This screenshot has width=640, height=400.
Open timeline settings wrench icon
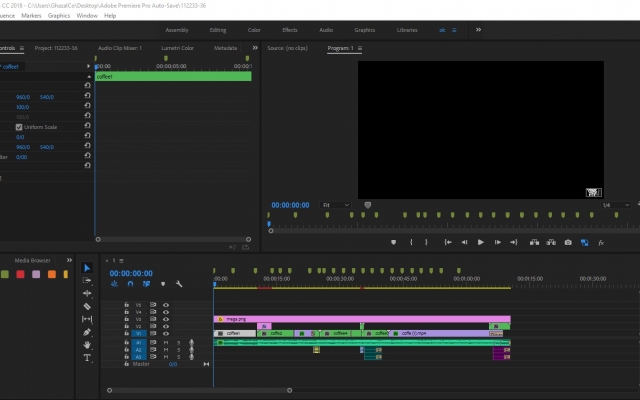coord(179,284)
